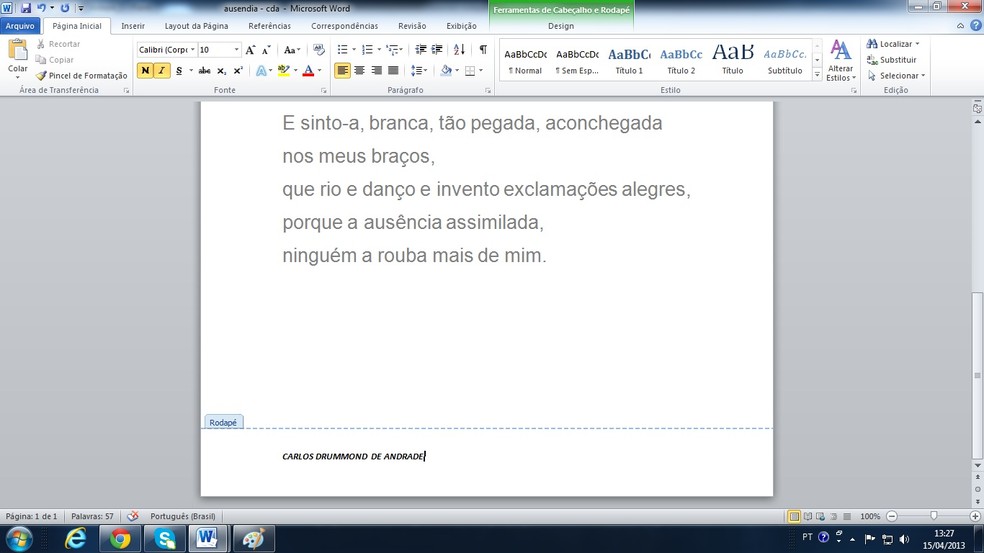Viewport: 984px width, 553px height.
Task: Apply subscript formatting
Action: coord(222,71)
